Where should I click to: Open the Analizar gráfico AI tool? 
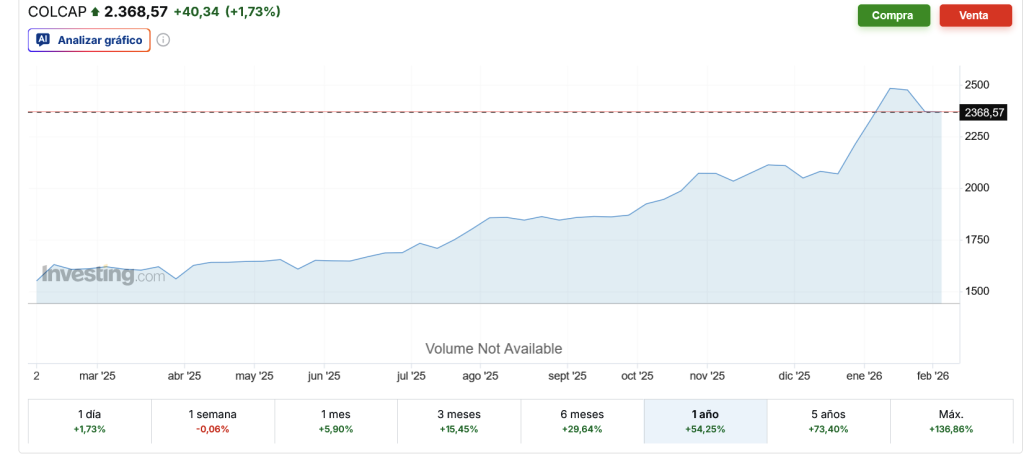pyautogui.click(x=89, y=40)
